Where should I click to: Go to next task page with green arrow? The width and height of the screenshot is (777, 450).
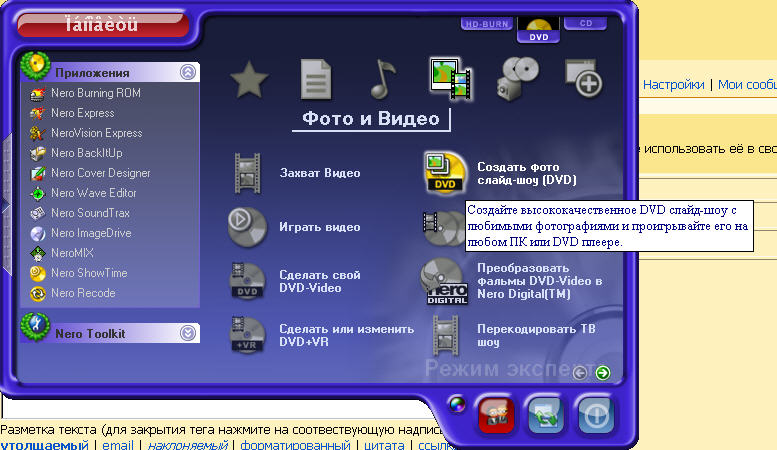point(602,373)
